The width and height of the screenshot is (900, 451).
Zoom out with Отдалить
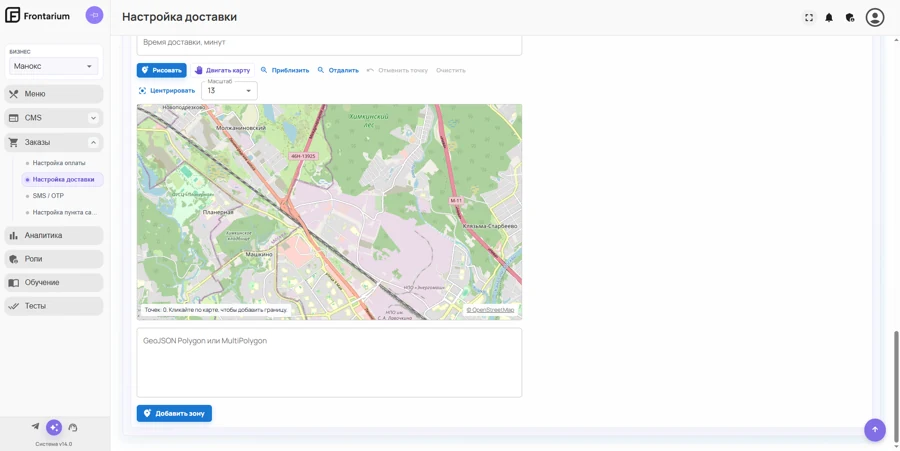338,70
